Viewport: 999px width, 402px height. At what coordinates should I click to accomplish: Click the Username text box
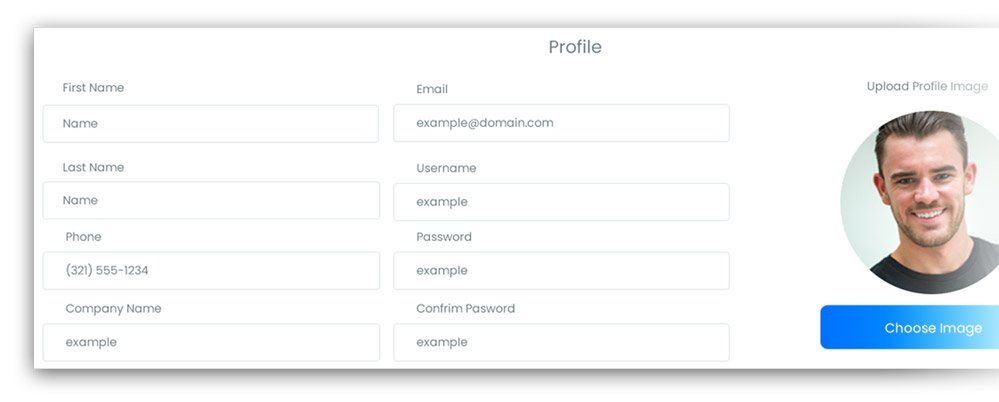click(x=560, y=202)
